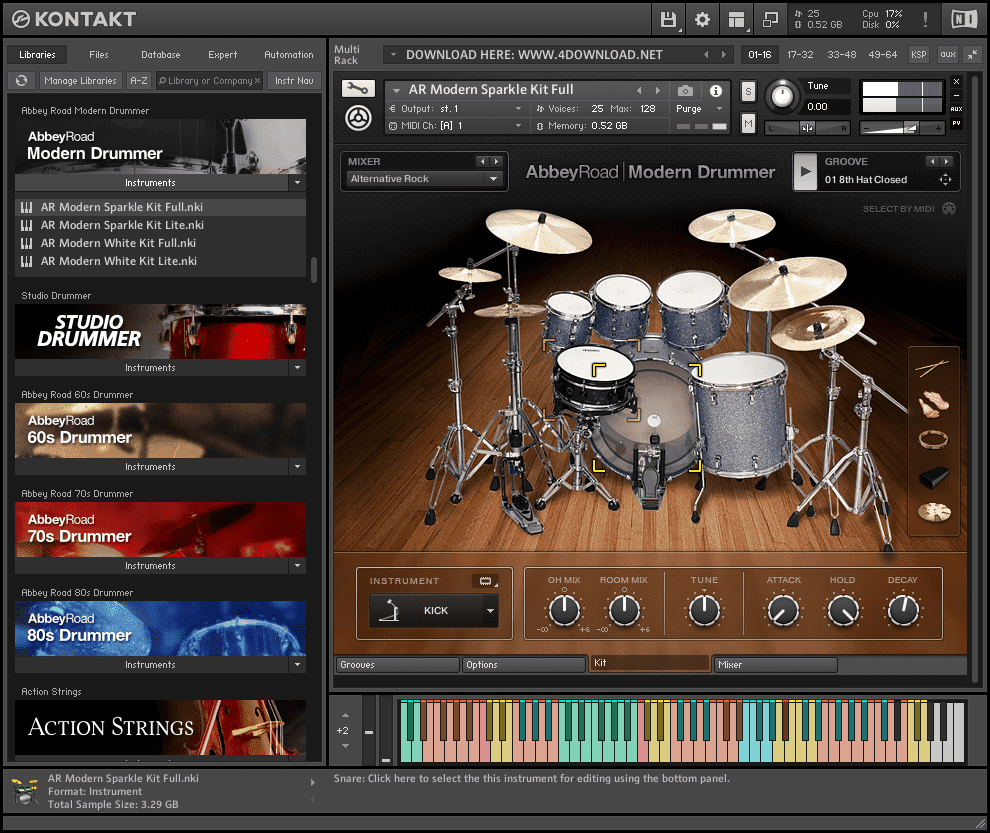Load AR Modern White Kit Full.nki

(x=160, y=243)
